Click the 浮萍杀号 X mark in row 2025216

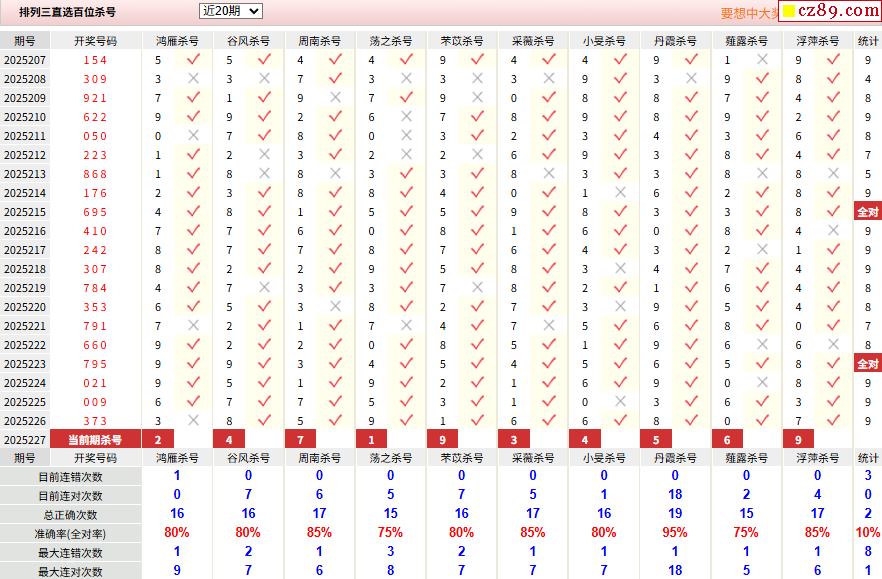pyautogui.click(x=834, y=230)
